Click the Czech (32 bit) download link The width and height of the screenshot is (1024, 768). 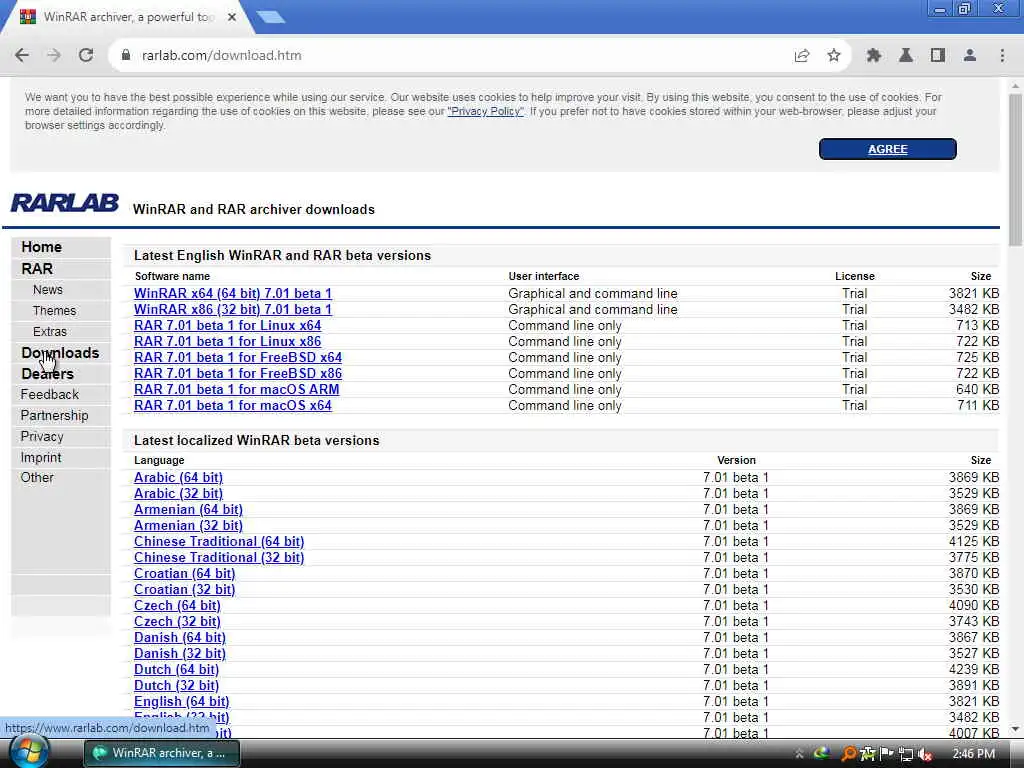tap(177, 622)
